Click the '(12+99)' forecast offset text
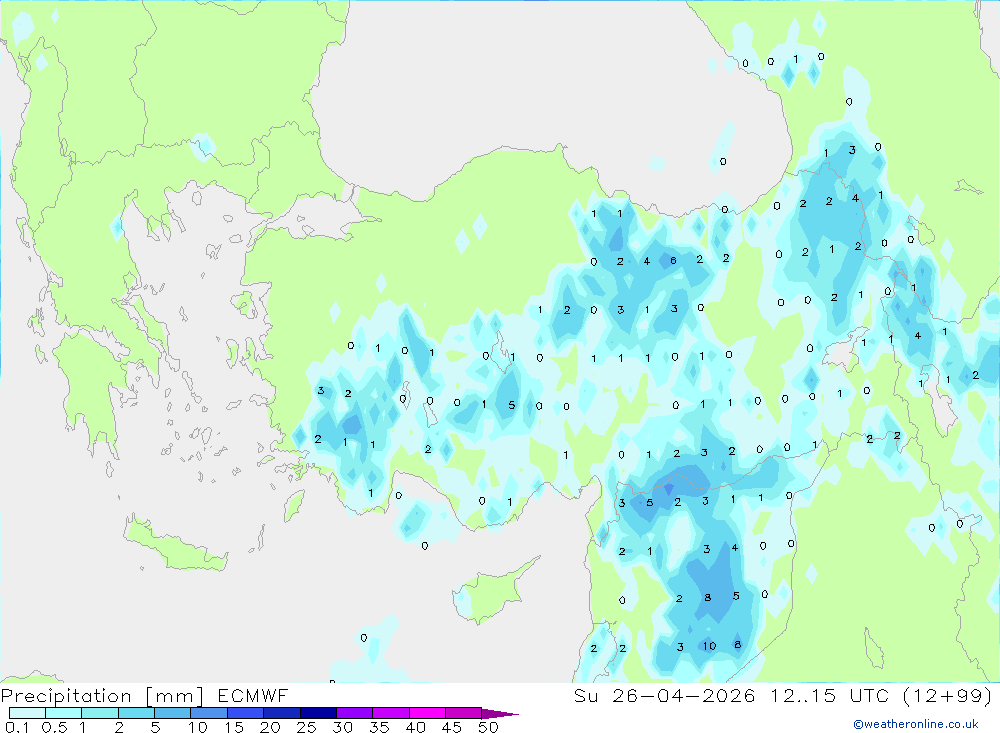Image resolution: width=1000 pixels, height=733 pixels. pyautogui.click(x=948, y=696)
